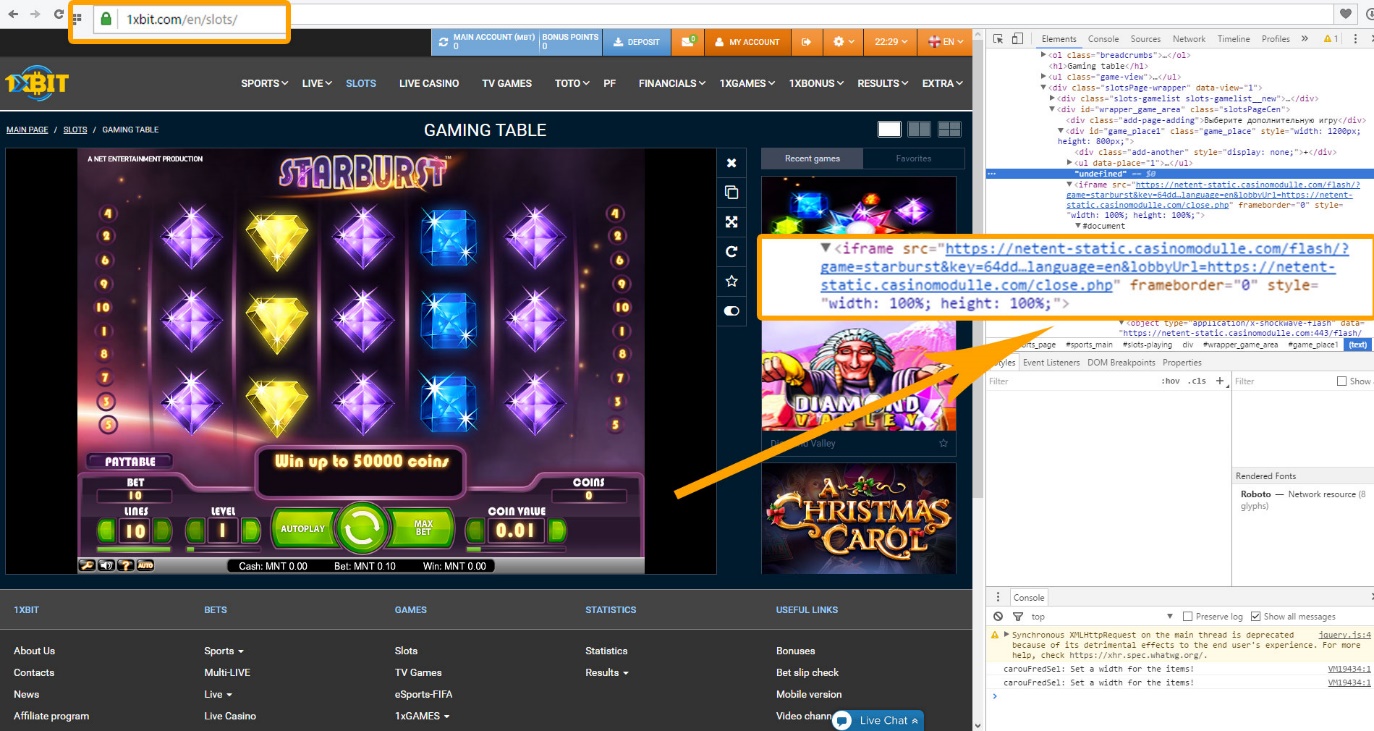Increase number of lines
1374x731 pixels.
161,530
